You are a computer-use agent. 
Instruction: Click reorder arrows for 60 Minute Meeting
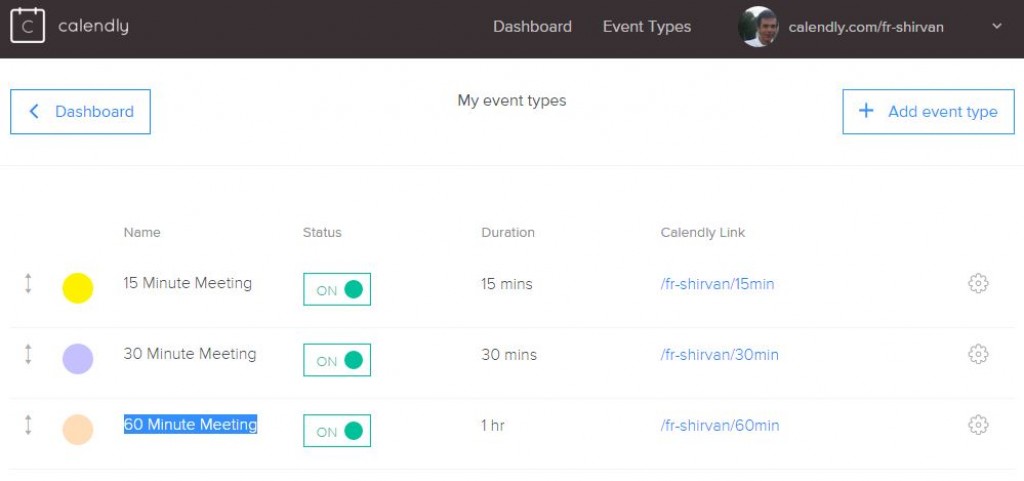click(x=28, y=425)
